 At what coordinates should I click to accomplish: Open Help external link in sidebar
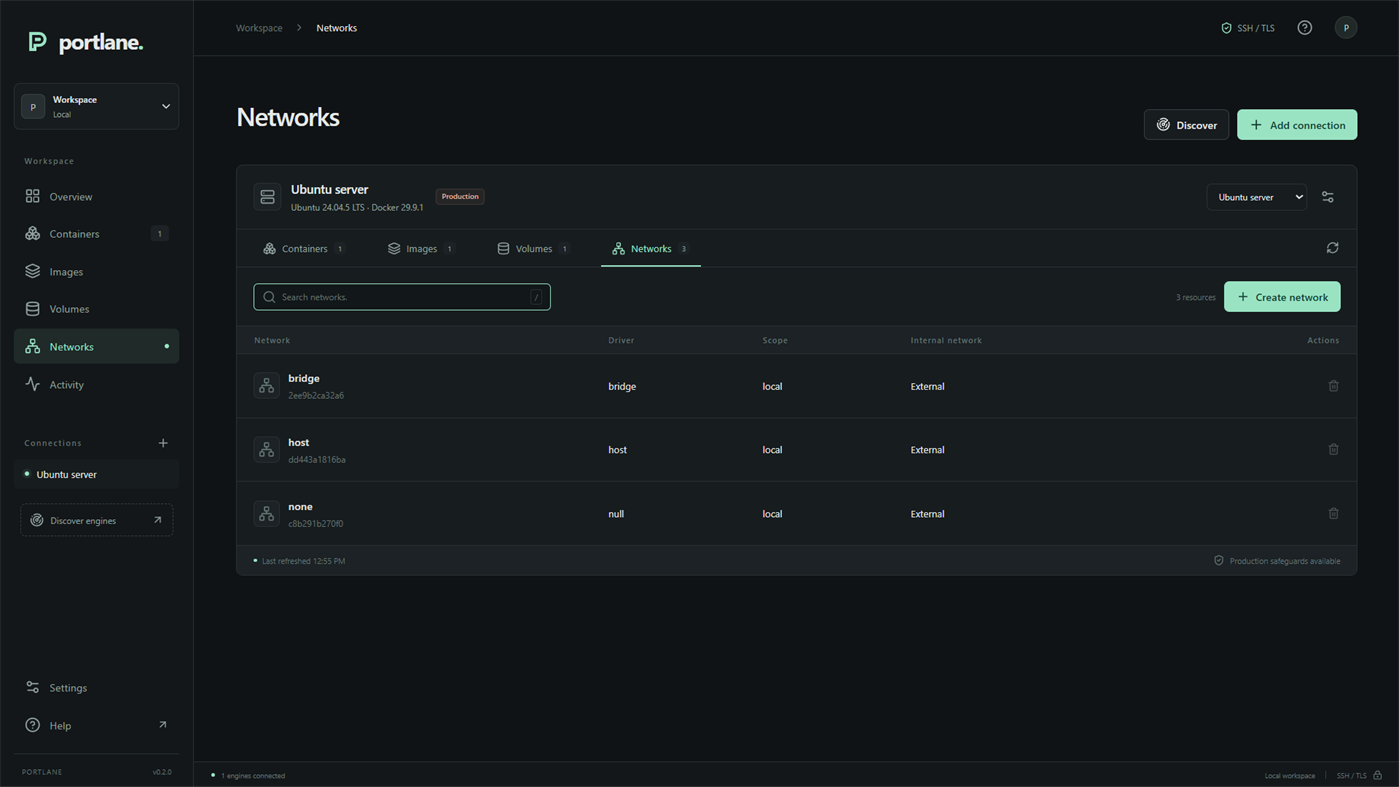[96, 726]
